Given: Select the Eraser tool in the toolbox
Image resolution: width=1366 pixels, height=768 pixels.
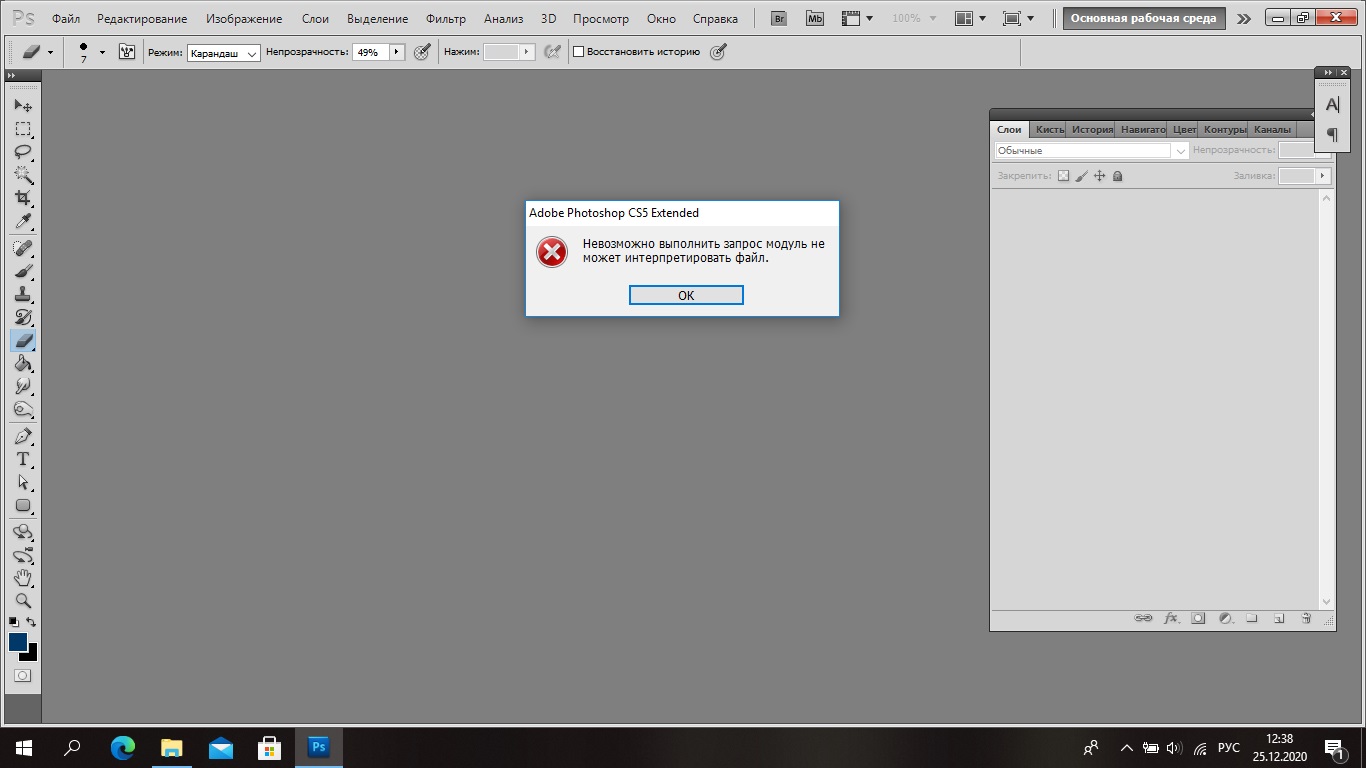Looking at the screenshot, I should pos(23,340).
